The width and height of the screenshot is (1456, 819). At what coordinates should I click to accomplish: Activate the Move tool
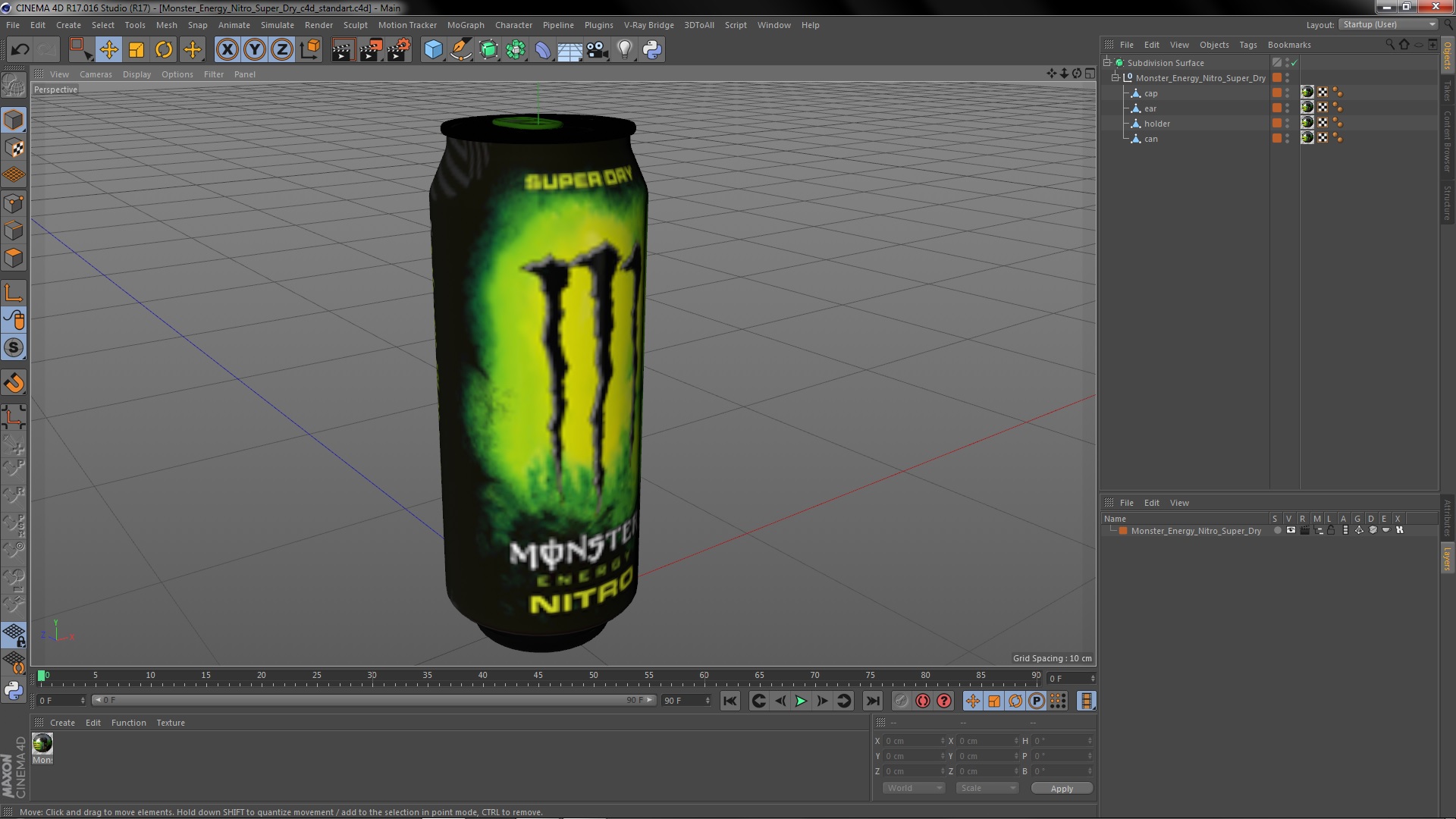(x=108, y=50)
